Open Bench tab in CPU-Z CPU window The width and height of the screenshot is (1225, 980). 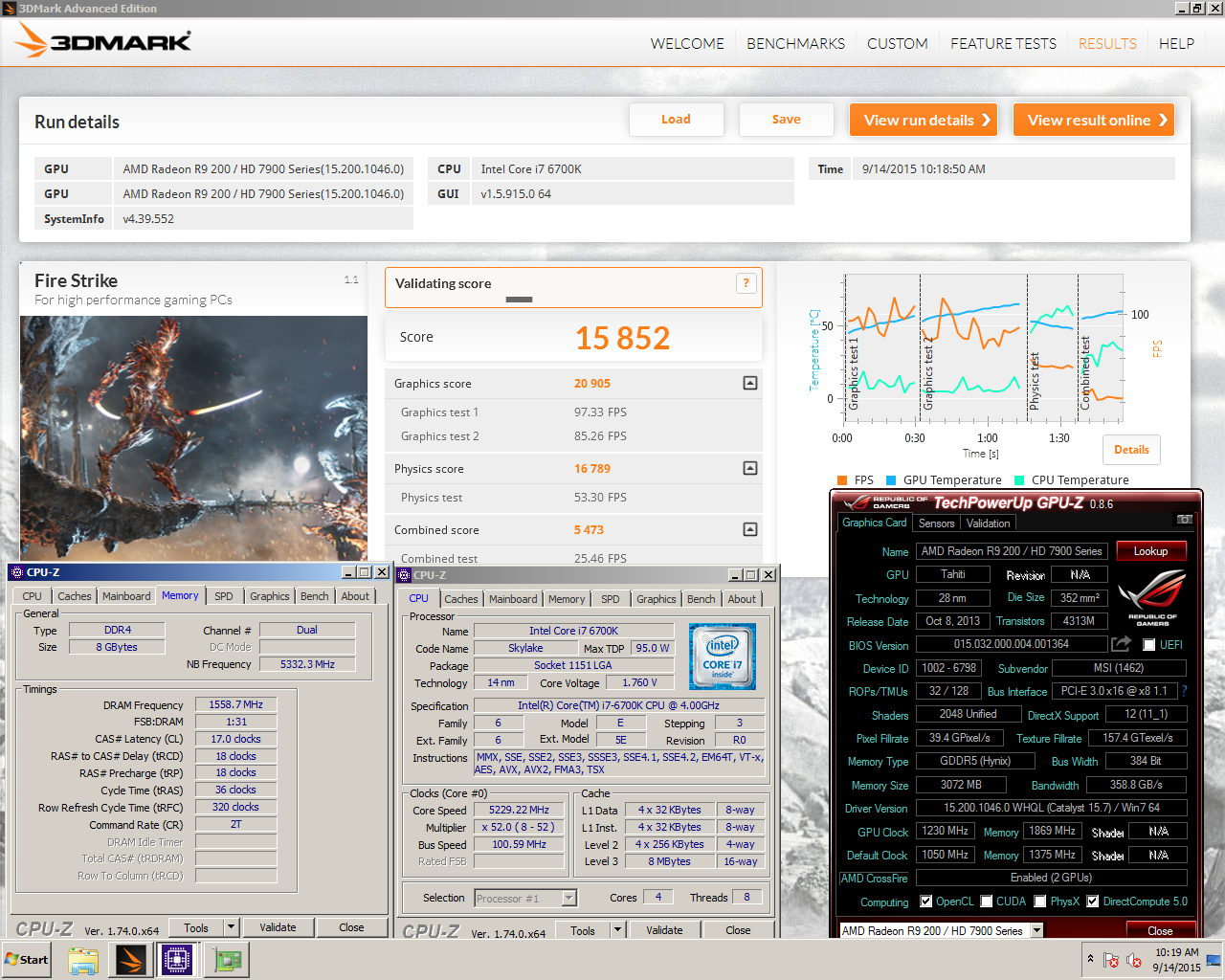pos(701,599)
